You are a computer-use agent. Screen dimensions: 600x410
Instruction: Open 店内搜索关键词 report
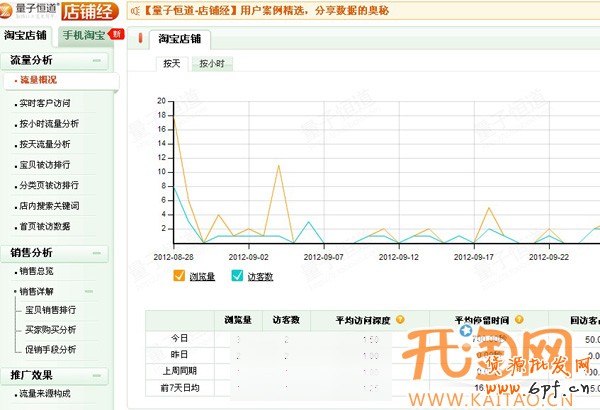48,206
